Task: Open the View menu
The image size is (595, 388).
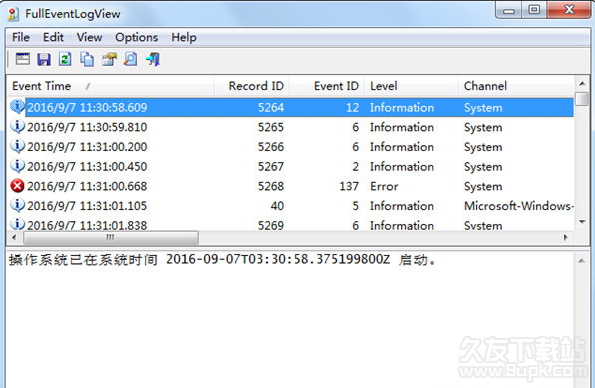Action: pos(89,37)
